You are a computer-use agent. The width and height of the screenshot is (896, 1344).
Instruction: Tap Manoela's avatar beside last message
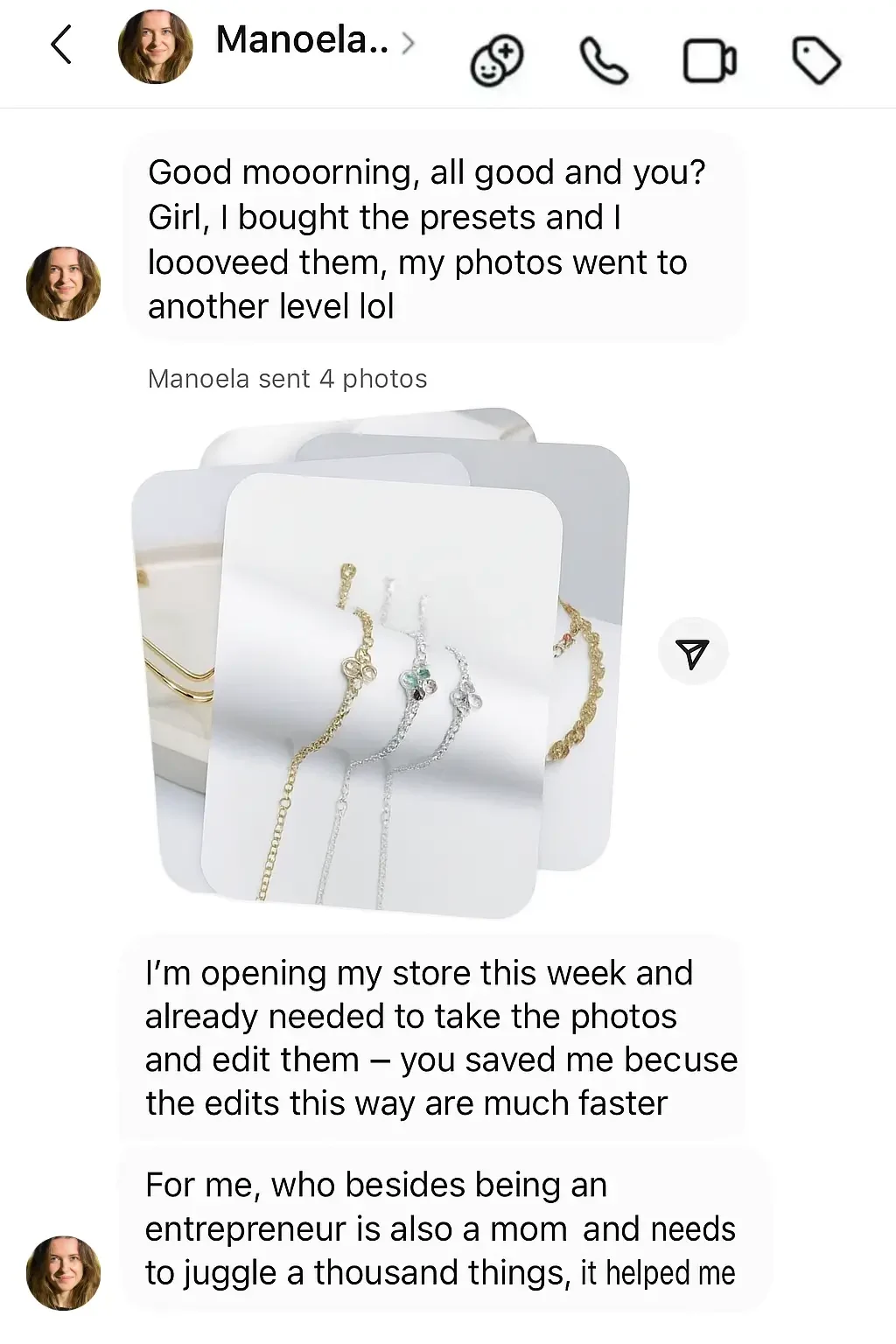(63, 1272)
